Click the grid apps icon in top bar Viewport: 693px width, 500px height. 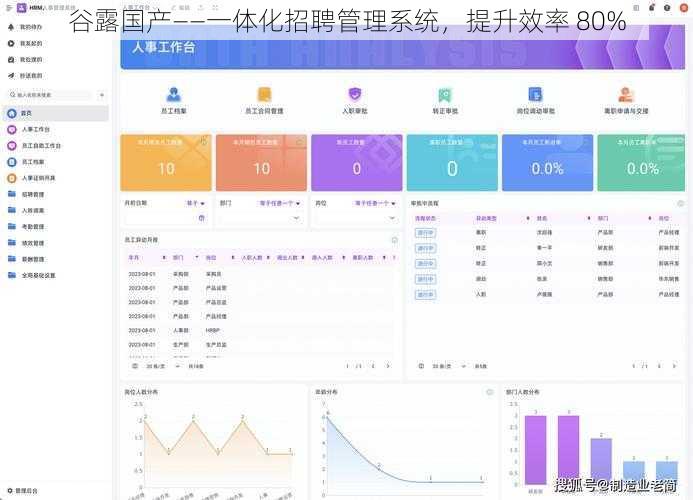636,8
